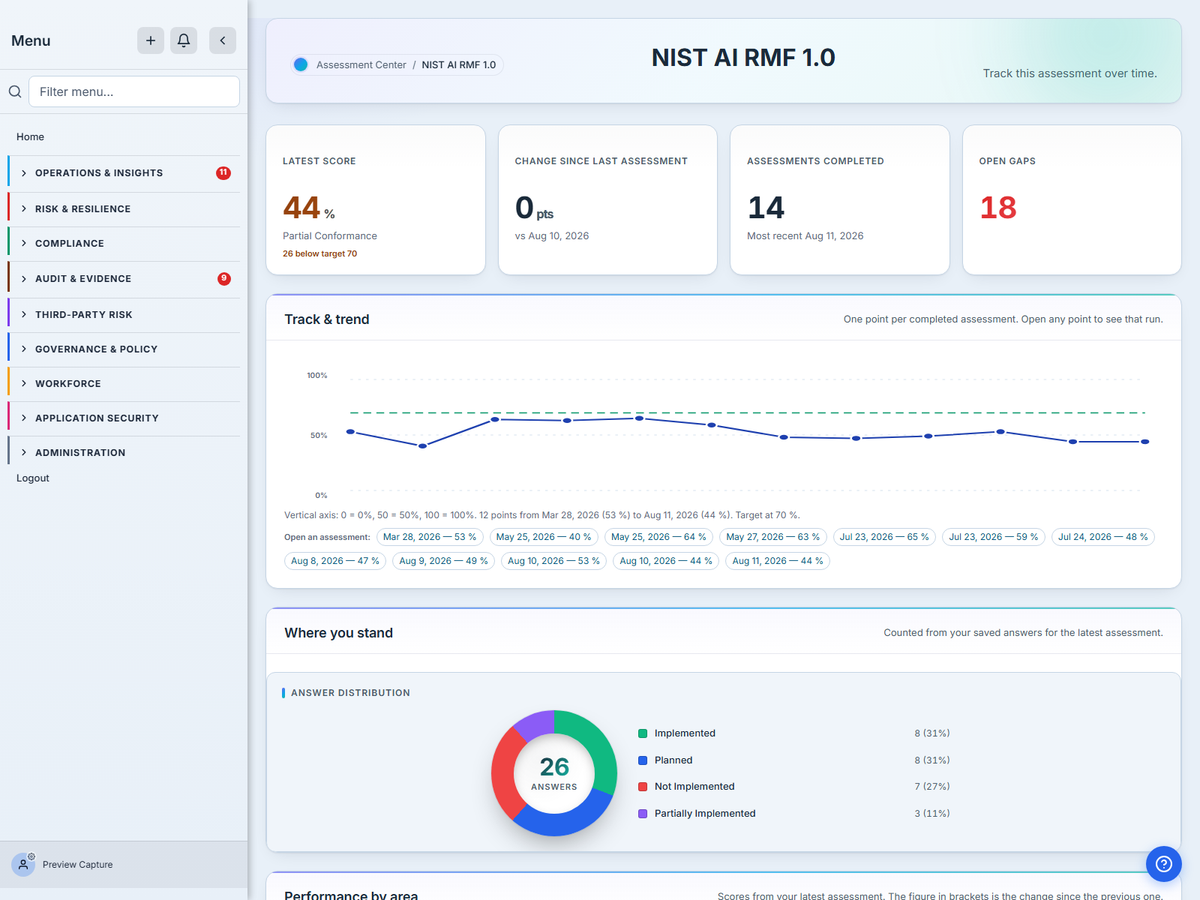Click 'Partial Conformance' label
The width and height of the screenshot is (1200, 900).
coord(330,236)
